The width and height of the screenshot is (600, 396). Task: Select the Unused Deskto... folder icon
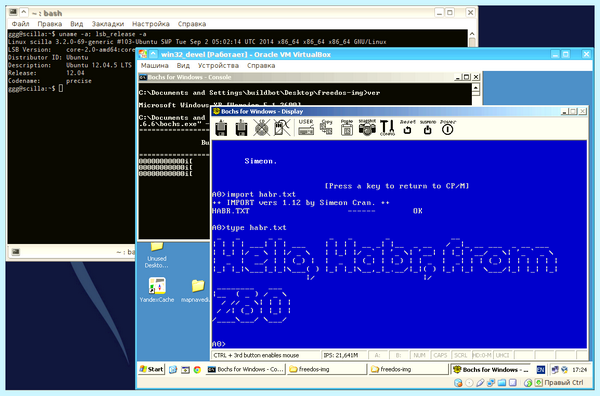point(157,255)
